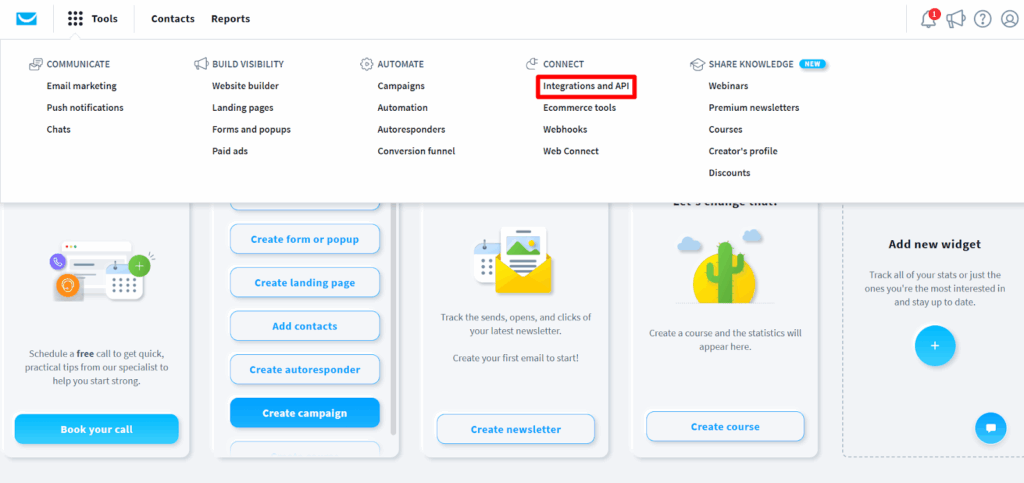Click the Share Knowledge graduation cap icon
The image size is (1024, 483).
click(x=697, y=64)
